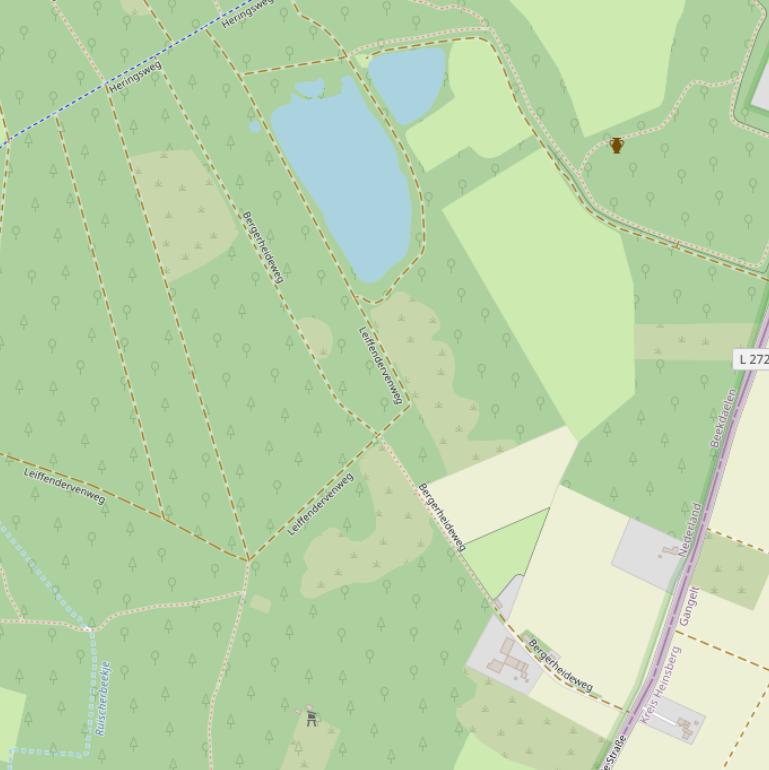769x770 pixels.
Task: Select the largest blue lake
Action: (344, 179)
